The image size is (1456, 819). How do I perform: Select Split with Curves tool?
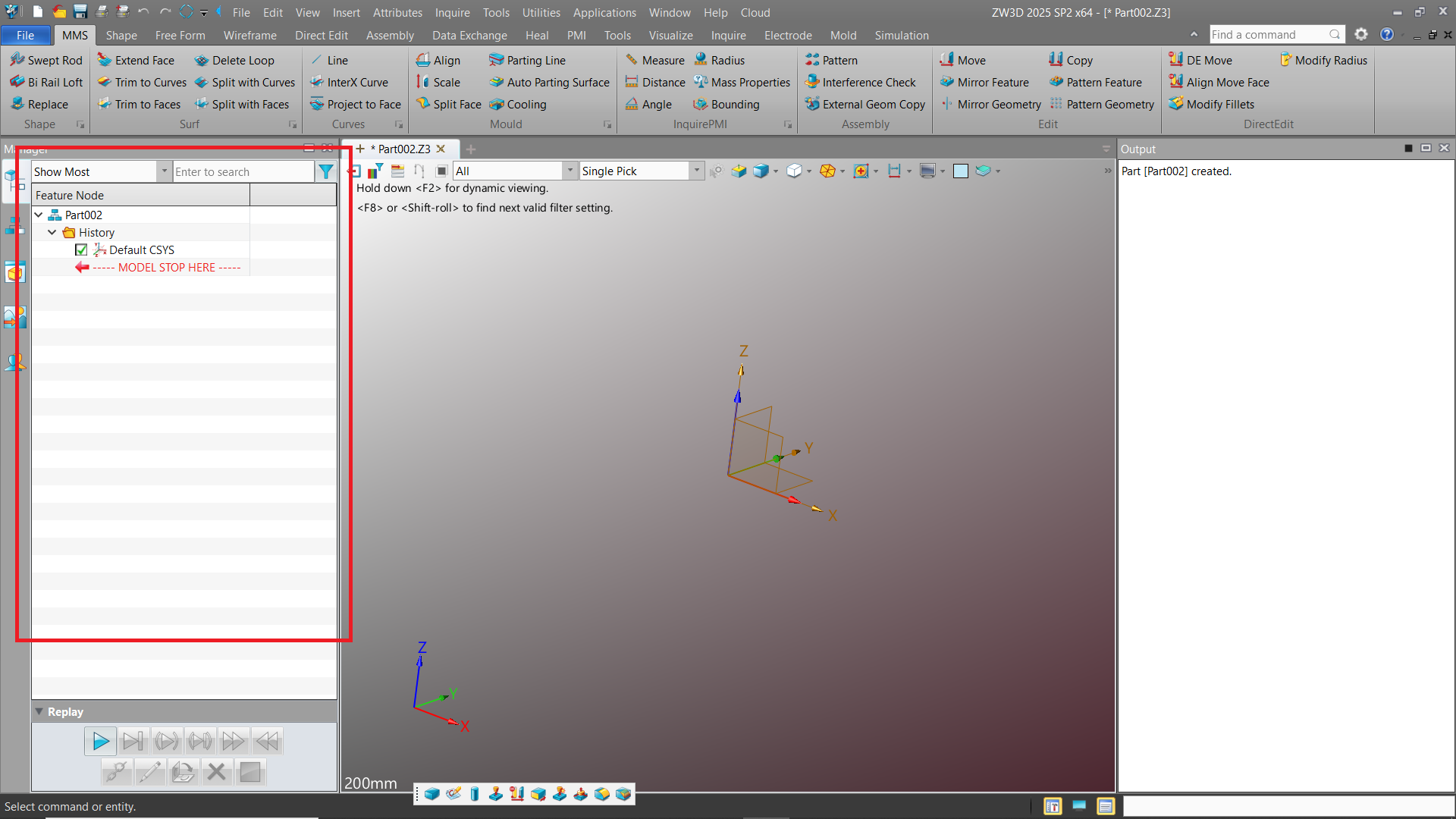244,82
